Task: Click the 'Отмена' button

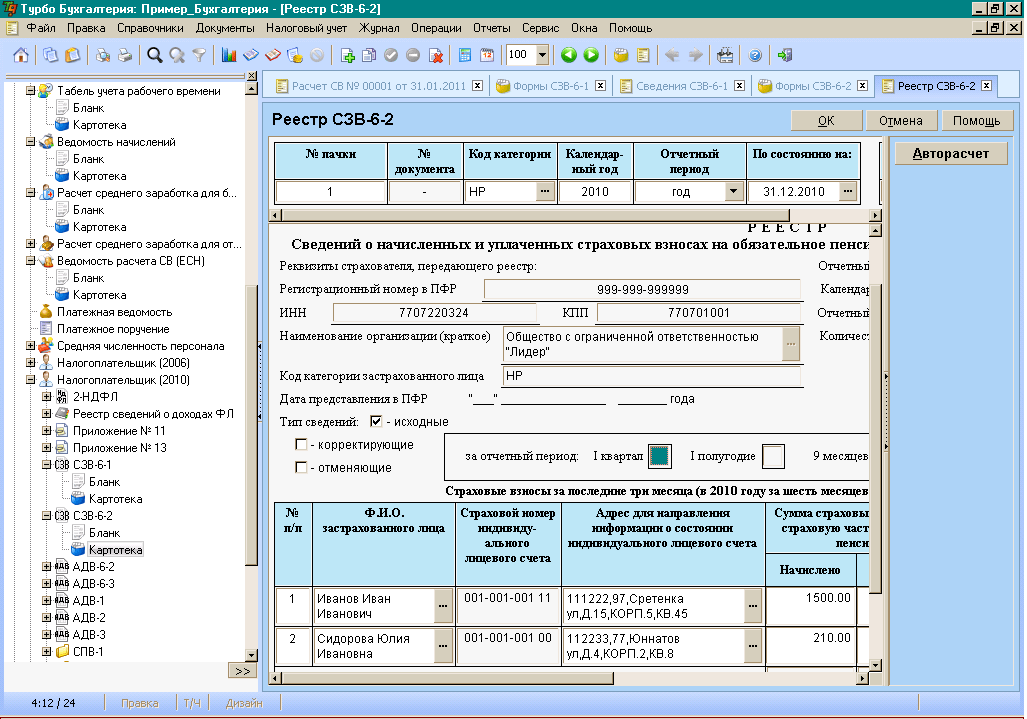Action: 900,121
